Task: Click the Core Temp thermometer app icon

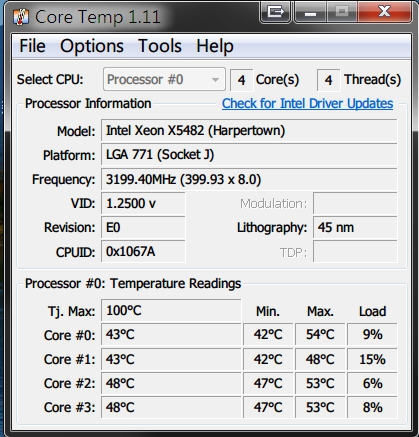Action: [x=21, y=17]
